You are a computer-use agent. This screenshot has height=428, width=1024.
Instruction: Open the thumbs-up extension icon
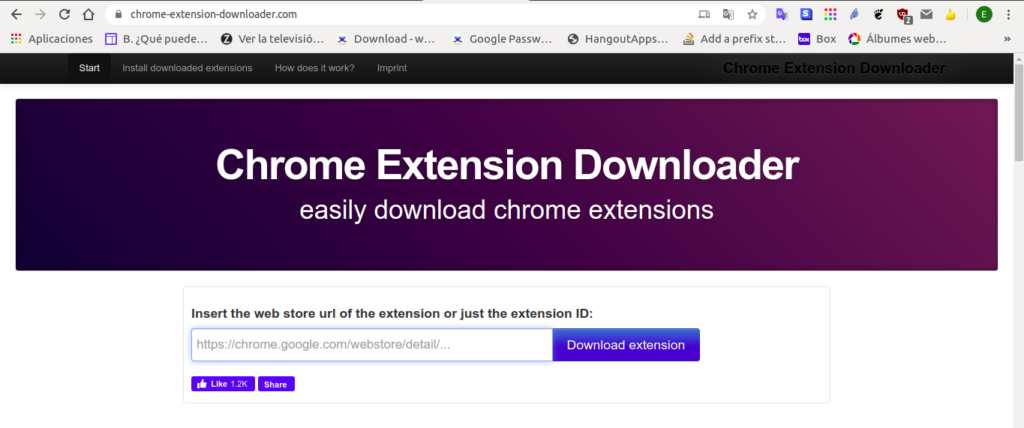point(951,14)
